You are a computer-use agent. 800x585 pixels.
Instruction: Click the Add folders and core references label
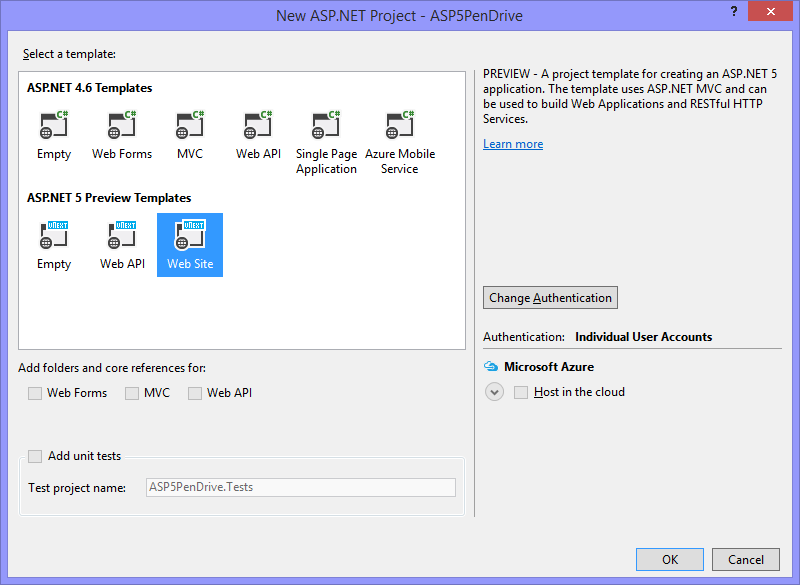[112, 368]
